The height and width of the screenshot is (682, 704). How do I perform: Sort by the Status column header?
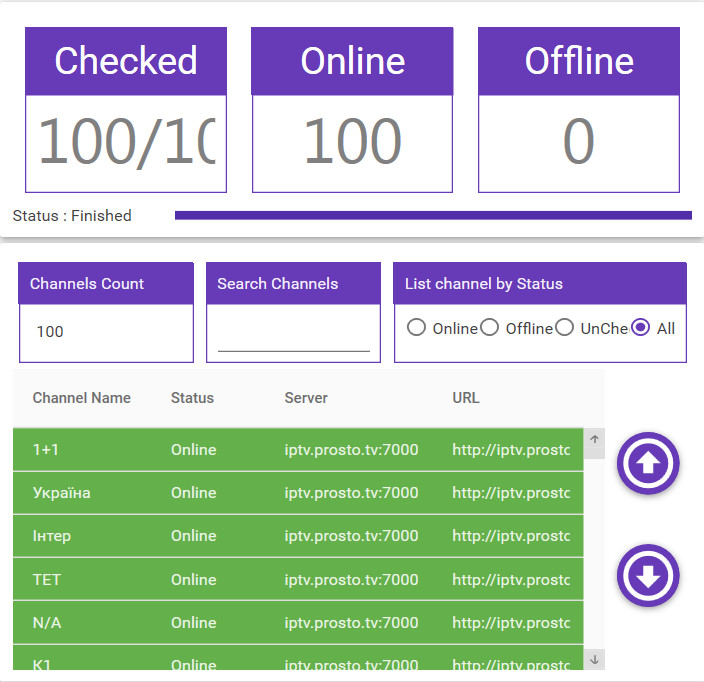click(192, 398)
